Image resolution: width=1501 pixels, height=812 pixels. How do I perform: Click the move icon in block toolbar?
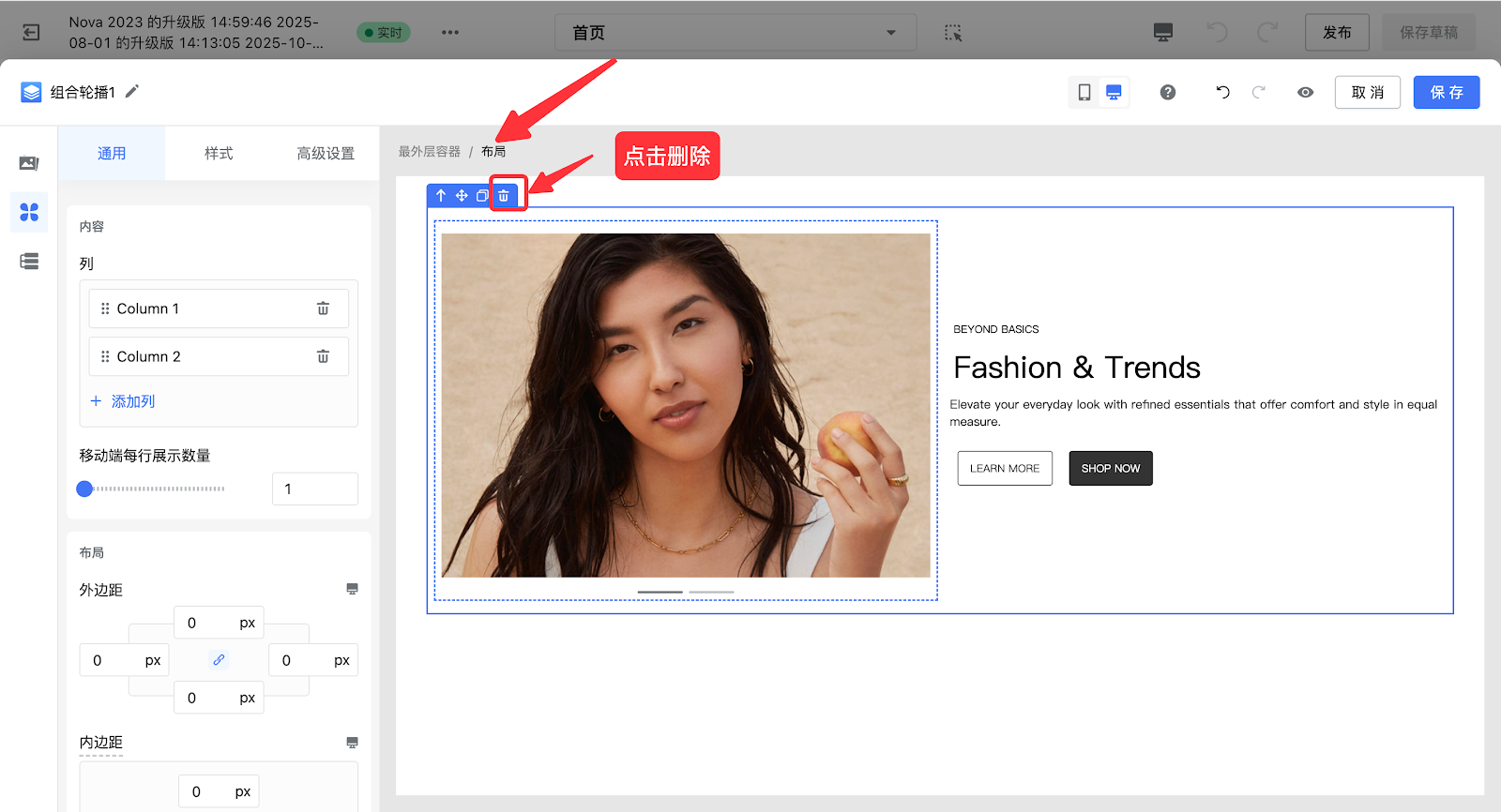tap(462, 196)
